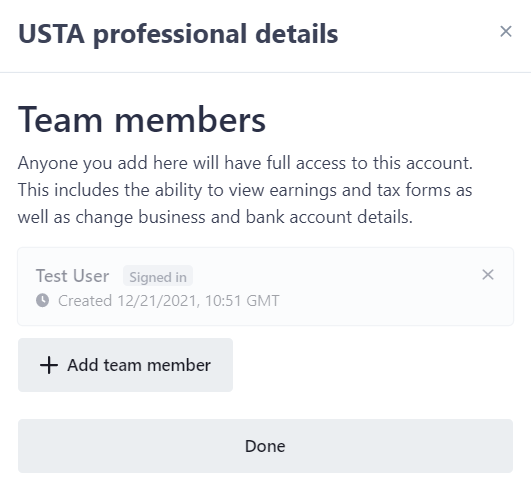Click the 'Done' label at the bottom
Viewport: 531px width, 489px height.
(265, 446)
